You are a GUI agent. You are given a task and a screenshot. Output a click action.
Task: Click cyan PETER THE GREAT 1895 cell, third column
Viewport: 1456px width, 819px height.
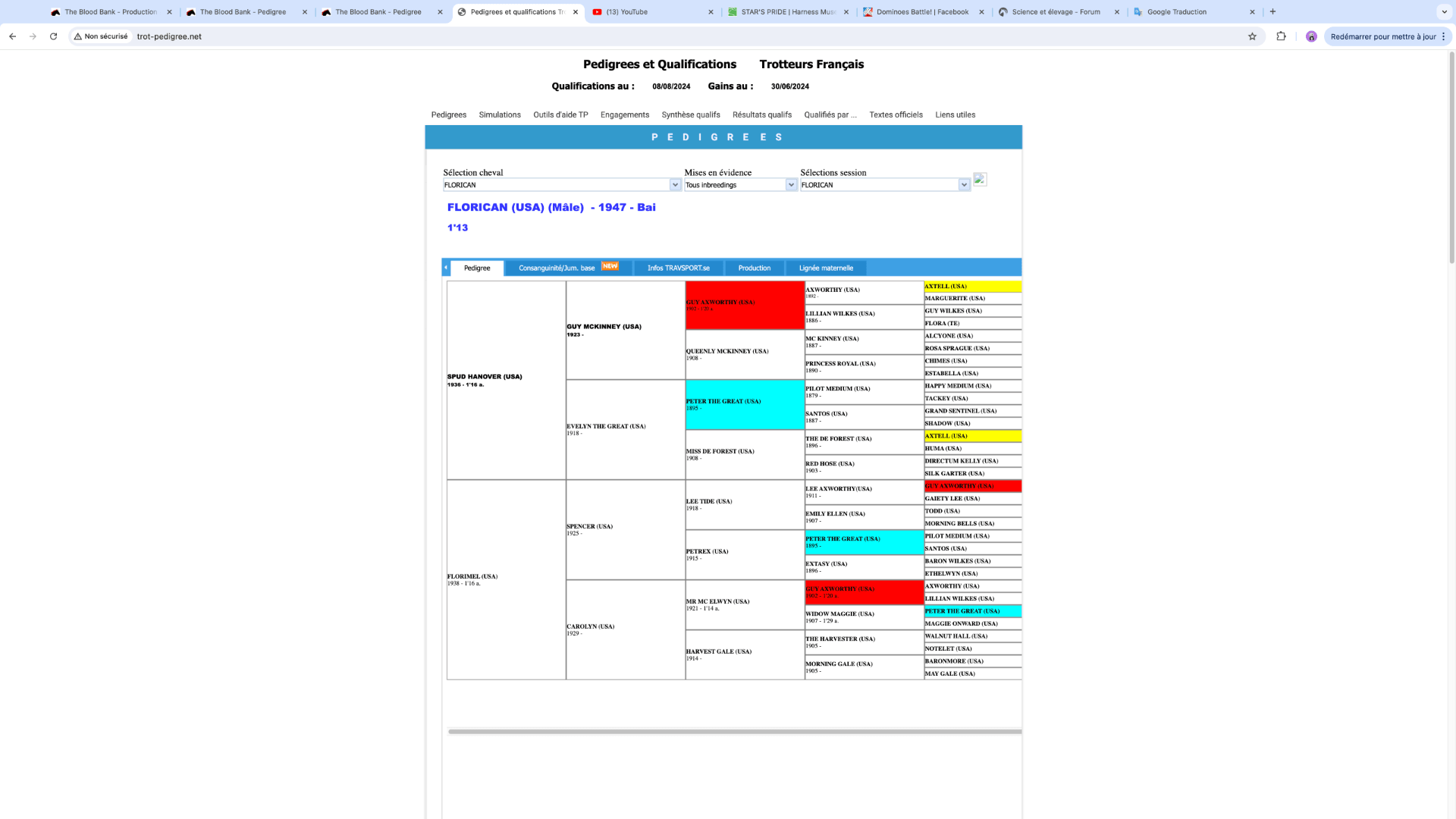[745, 405]
